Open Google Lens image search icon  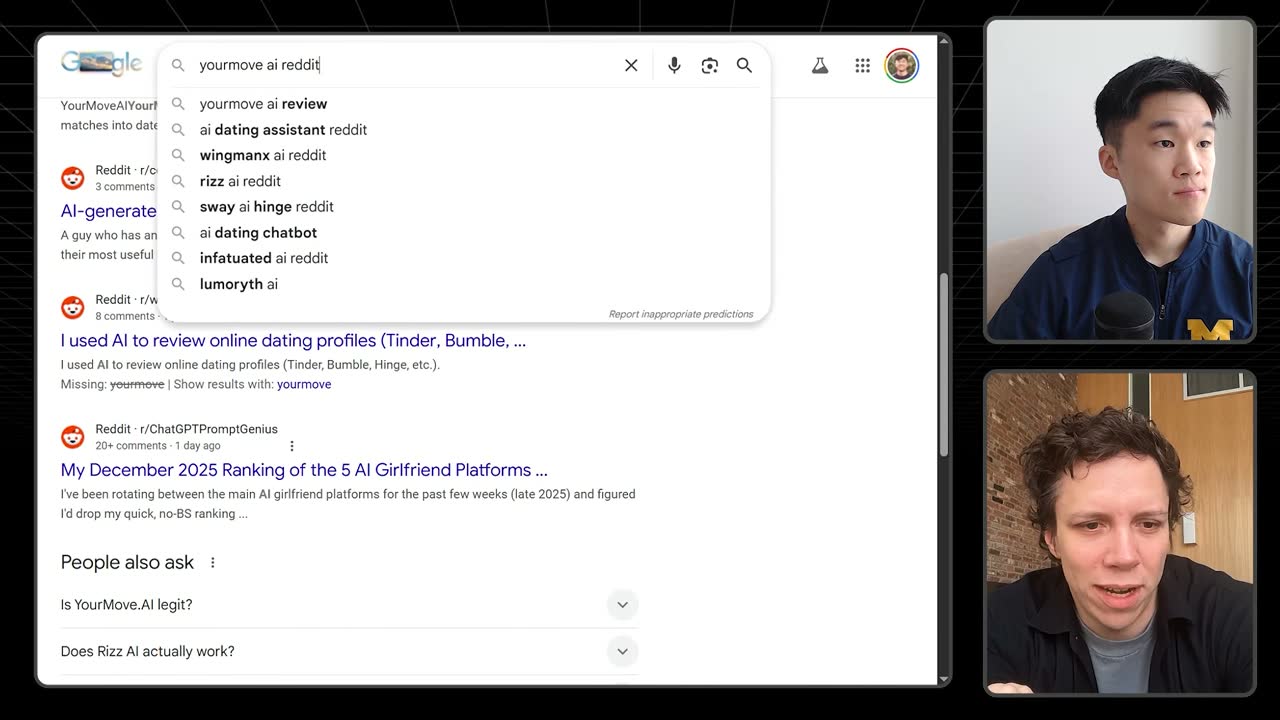[x=710, y=65]
